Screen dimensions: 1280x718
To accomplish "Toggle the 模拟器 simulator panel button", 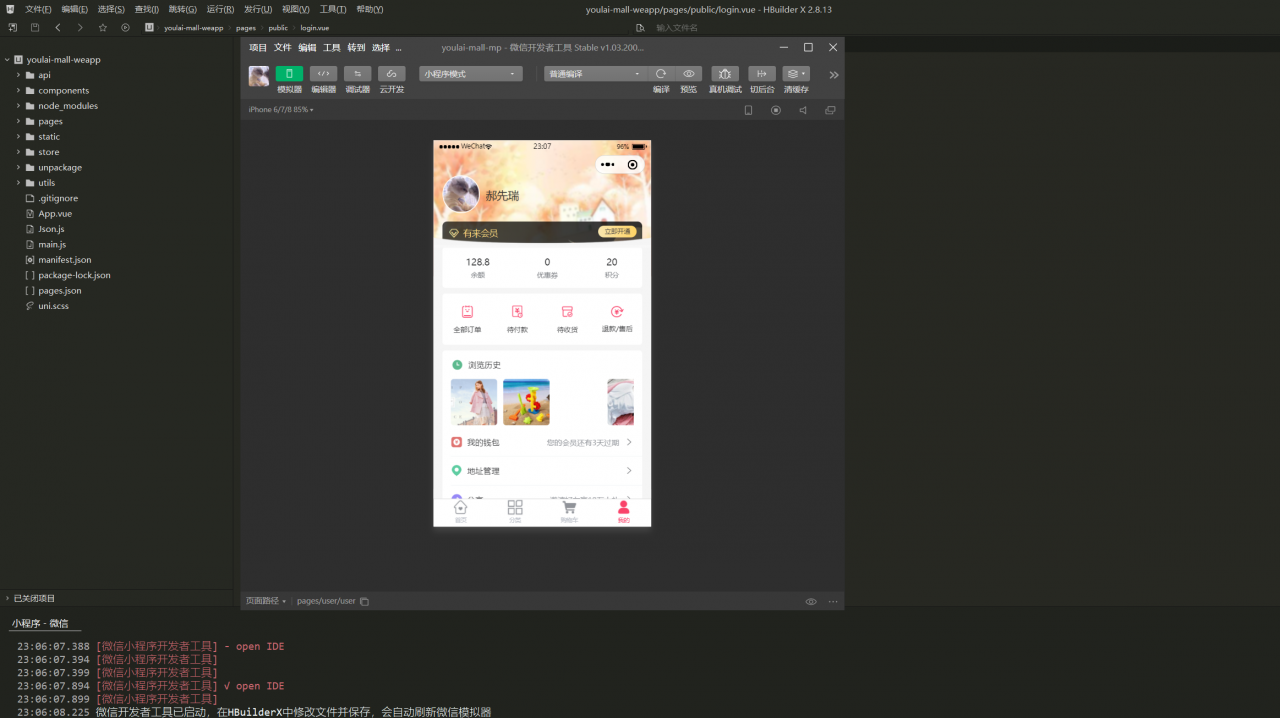I will coord(289,74).
